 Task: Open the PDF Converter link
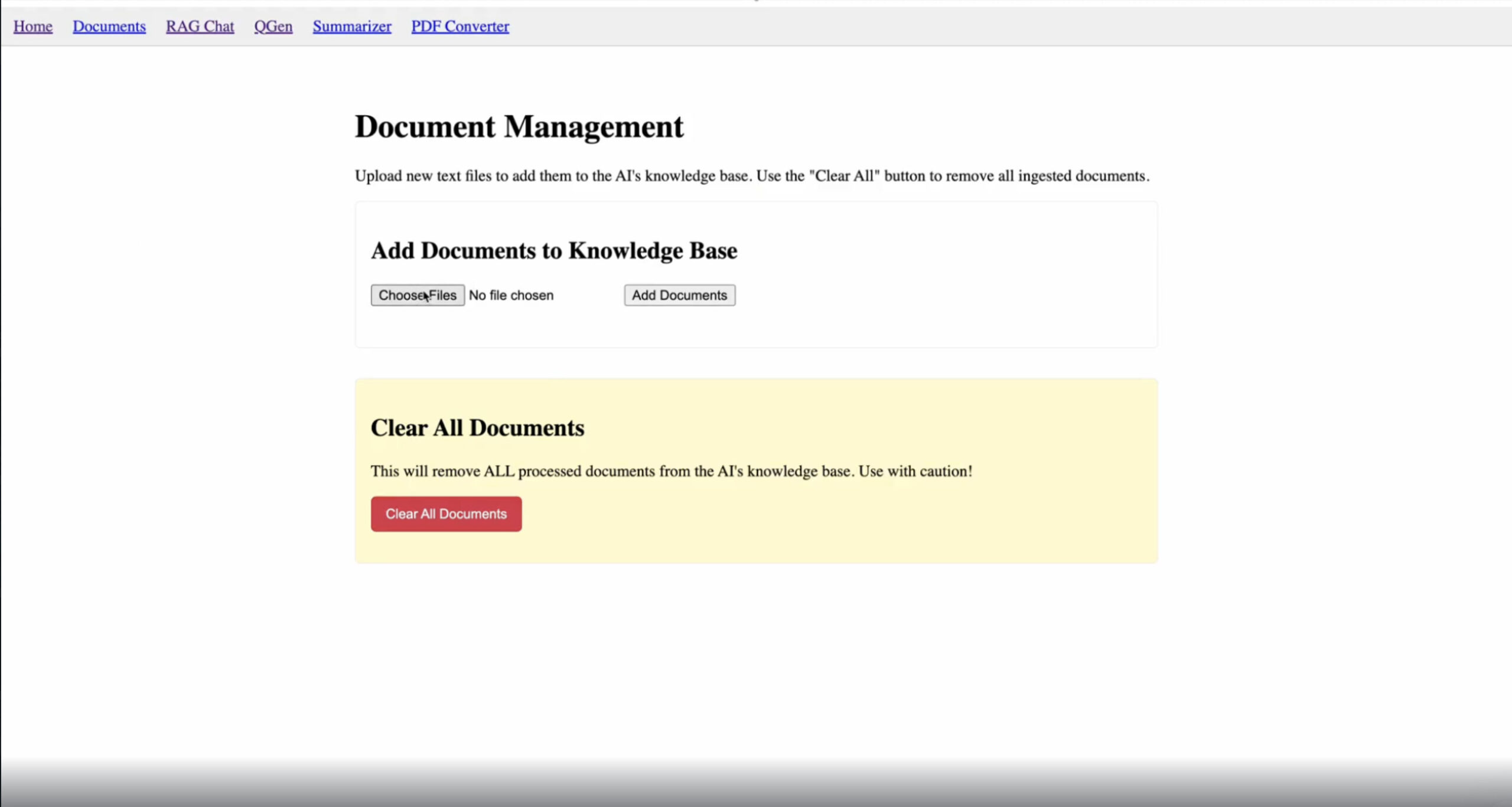[460, 27]
